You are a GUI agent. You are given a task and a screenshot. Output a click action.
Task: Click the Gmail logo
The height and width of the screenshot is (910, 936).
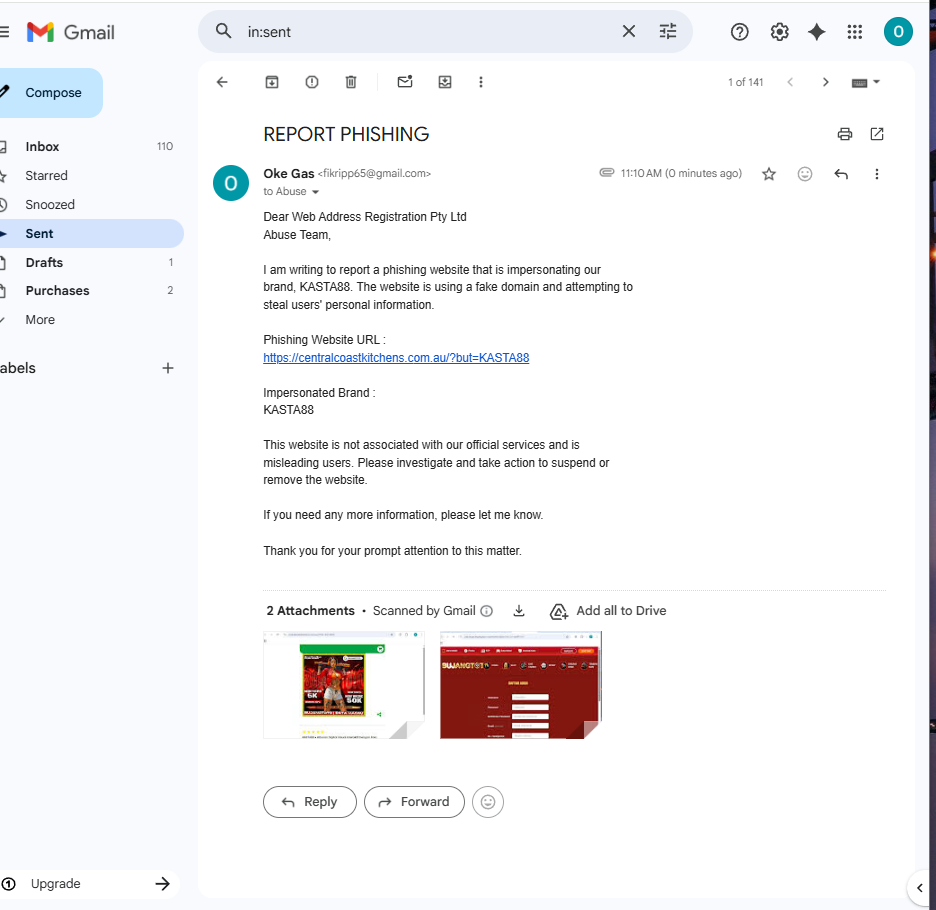coord(70,32)
